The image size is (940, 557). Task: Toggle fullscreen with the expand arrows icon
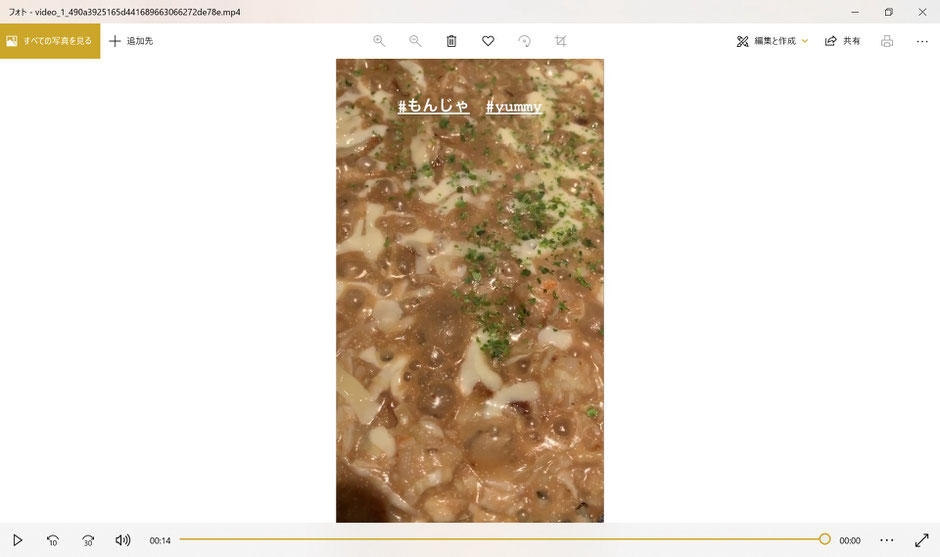922,540
